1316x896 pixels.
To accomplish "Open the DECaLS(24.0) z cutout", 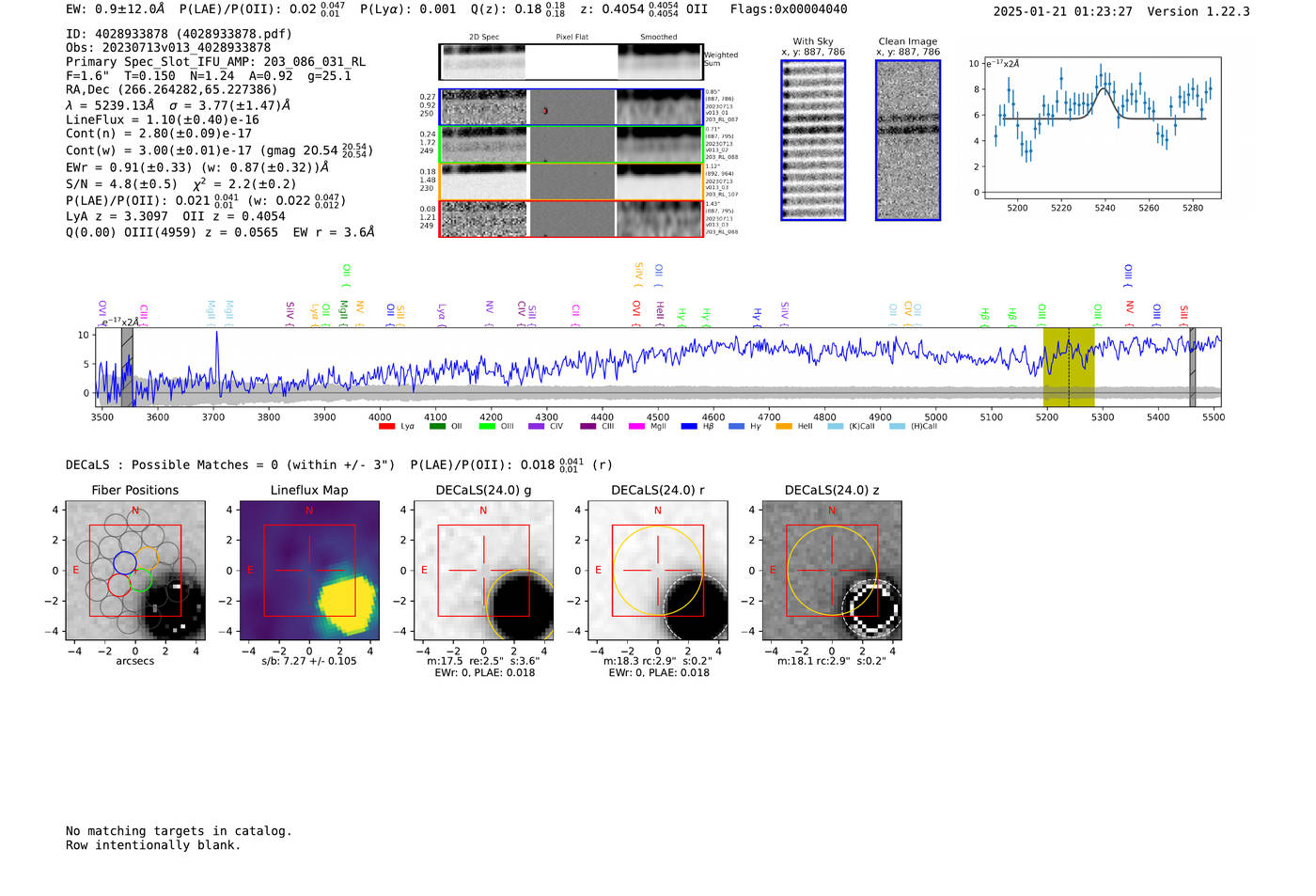I will pyautogui.click(x=832, y=571).
